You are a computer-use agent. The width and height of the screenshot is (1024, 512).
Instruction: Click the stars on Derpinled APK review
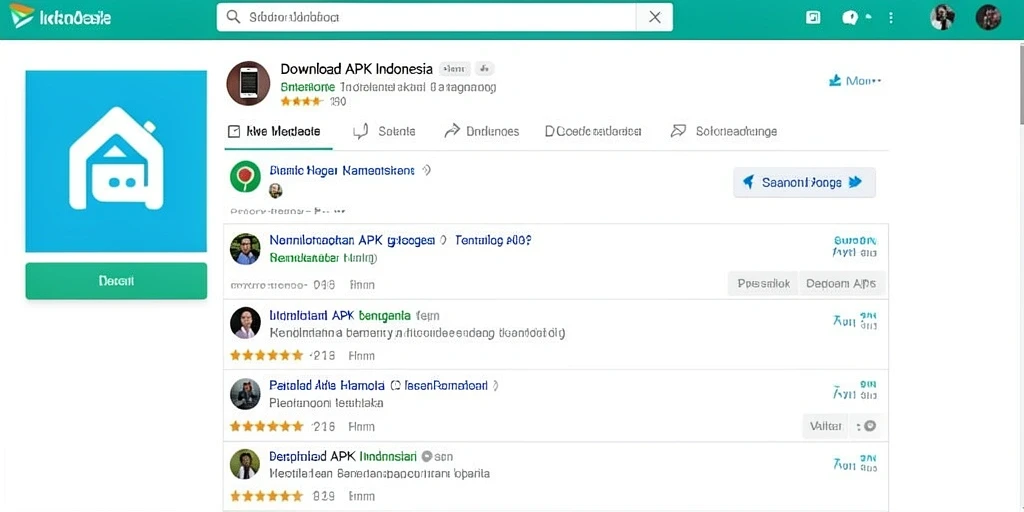tap(266, 496)
